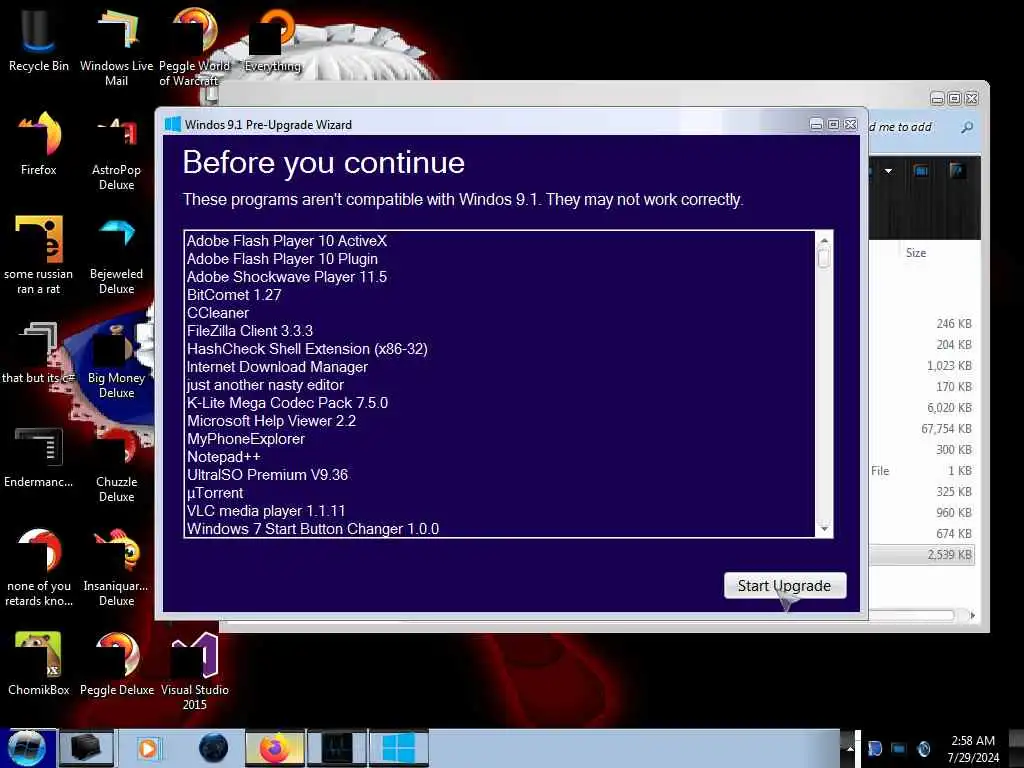Select Adobe Shockwave Player 11.5 entry
The image size is (1024, 768).
coord(287,277)
